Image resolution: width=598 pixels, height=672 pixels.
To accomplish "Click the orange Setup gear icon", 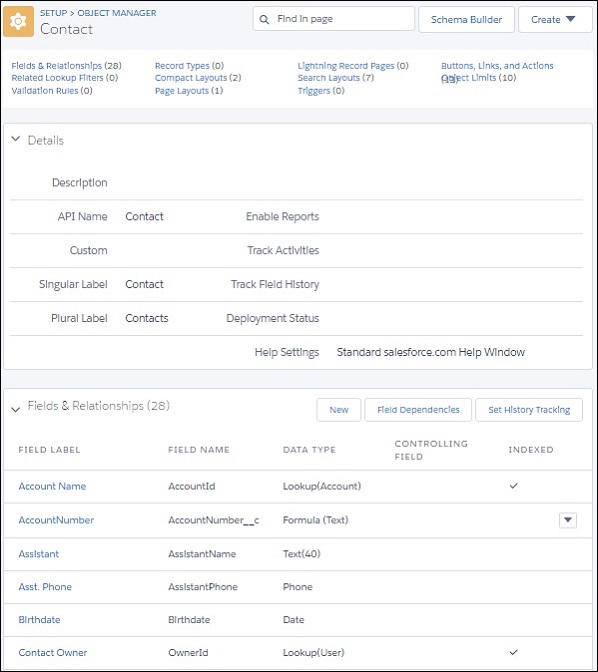I will pyautogui.click(x=18, y=21).
